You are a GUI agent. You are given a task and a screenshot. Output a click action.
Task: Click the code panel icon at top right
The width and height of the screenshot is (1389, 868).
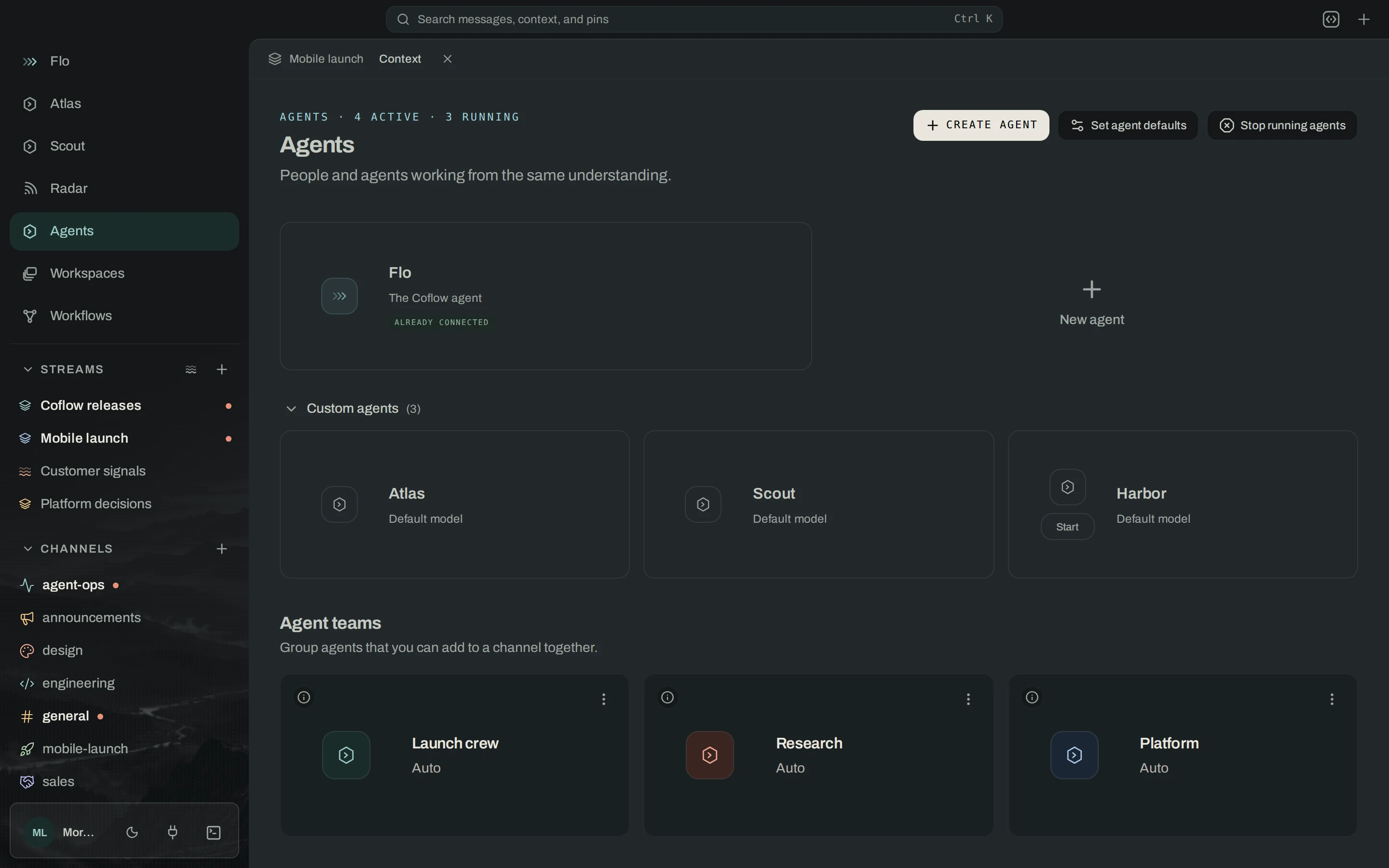[x=1331, y=19]
